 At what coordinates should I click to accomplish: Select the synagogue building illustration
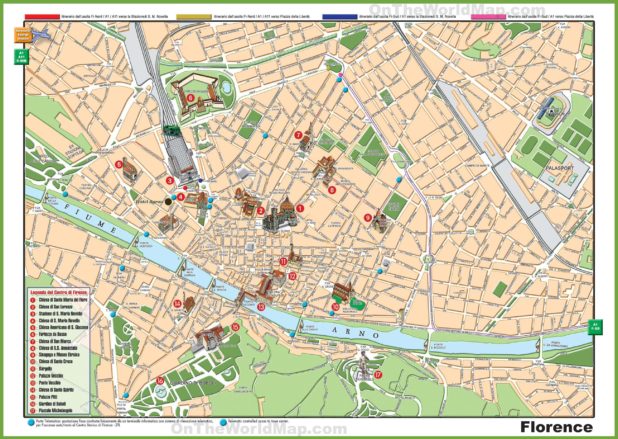pyautogui.click(x=380, y=222)
